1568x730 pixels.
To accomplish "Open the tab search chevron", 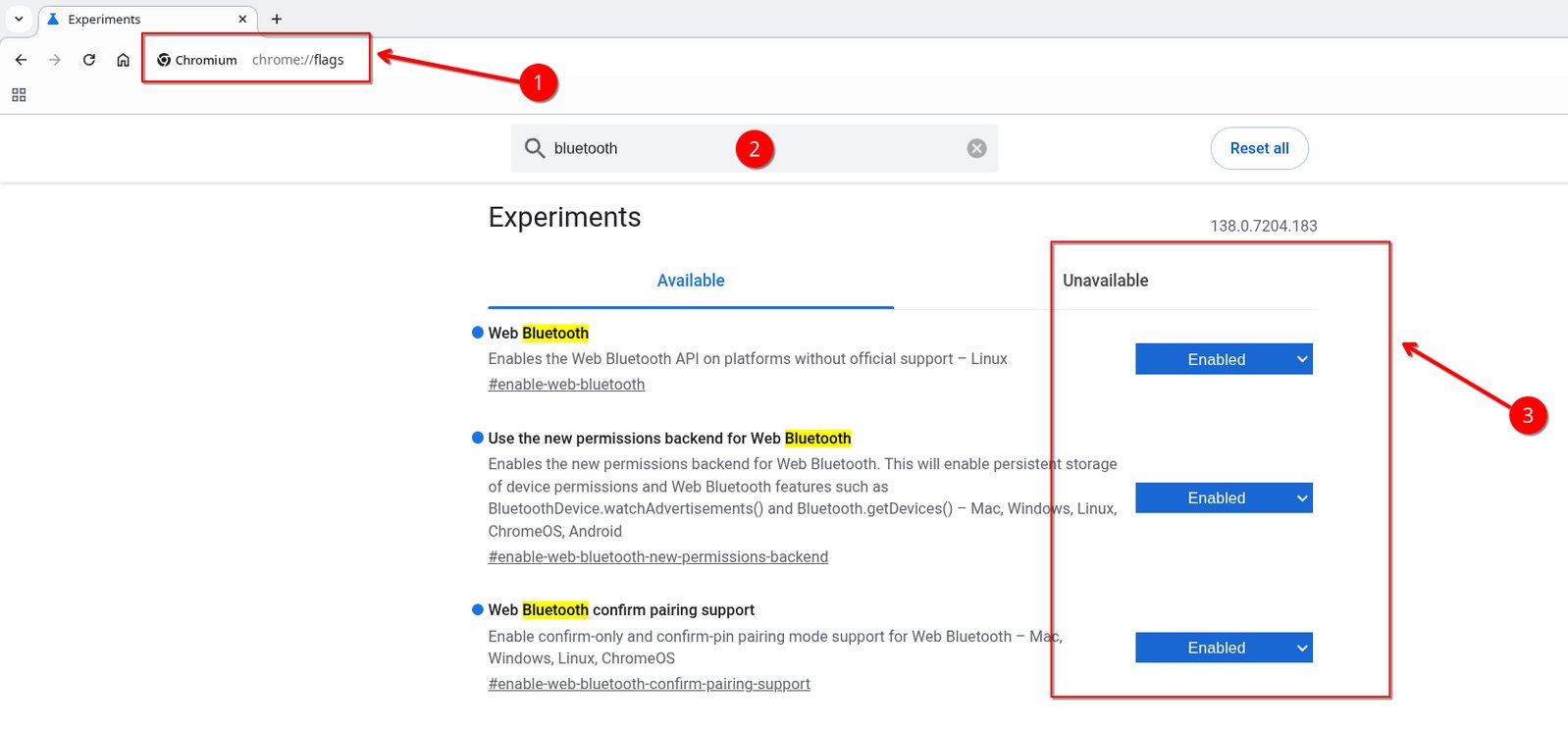I will pyautogui.click(x=19, y=19).
